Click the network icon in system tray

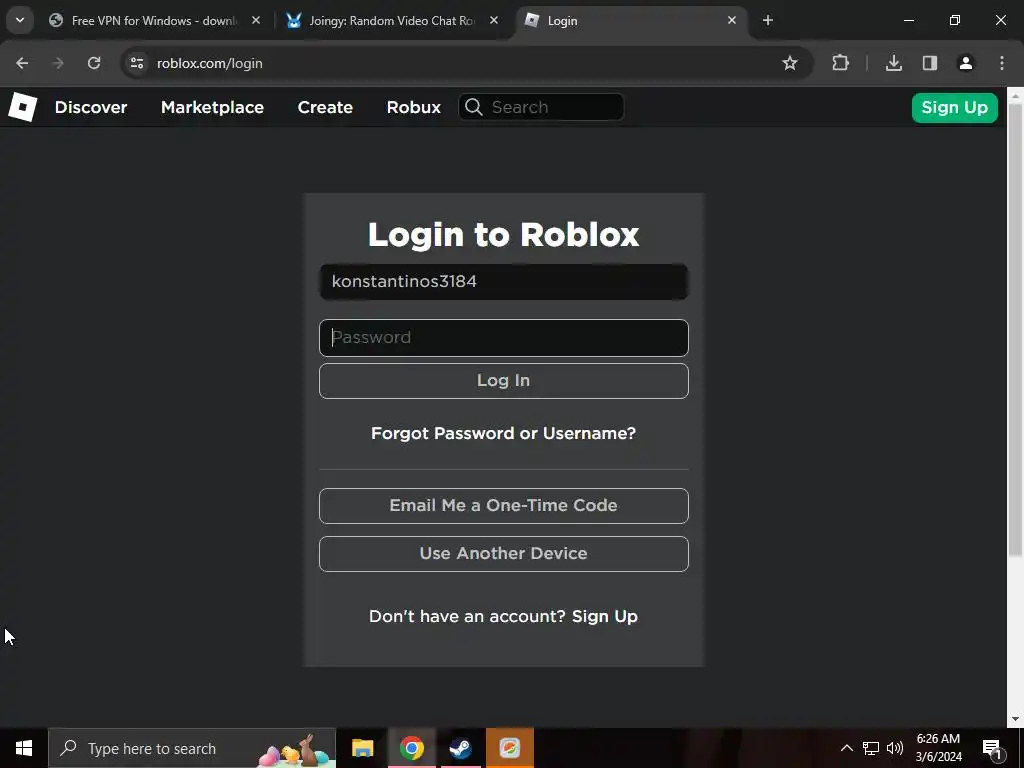tap(871, 748)
